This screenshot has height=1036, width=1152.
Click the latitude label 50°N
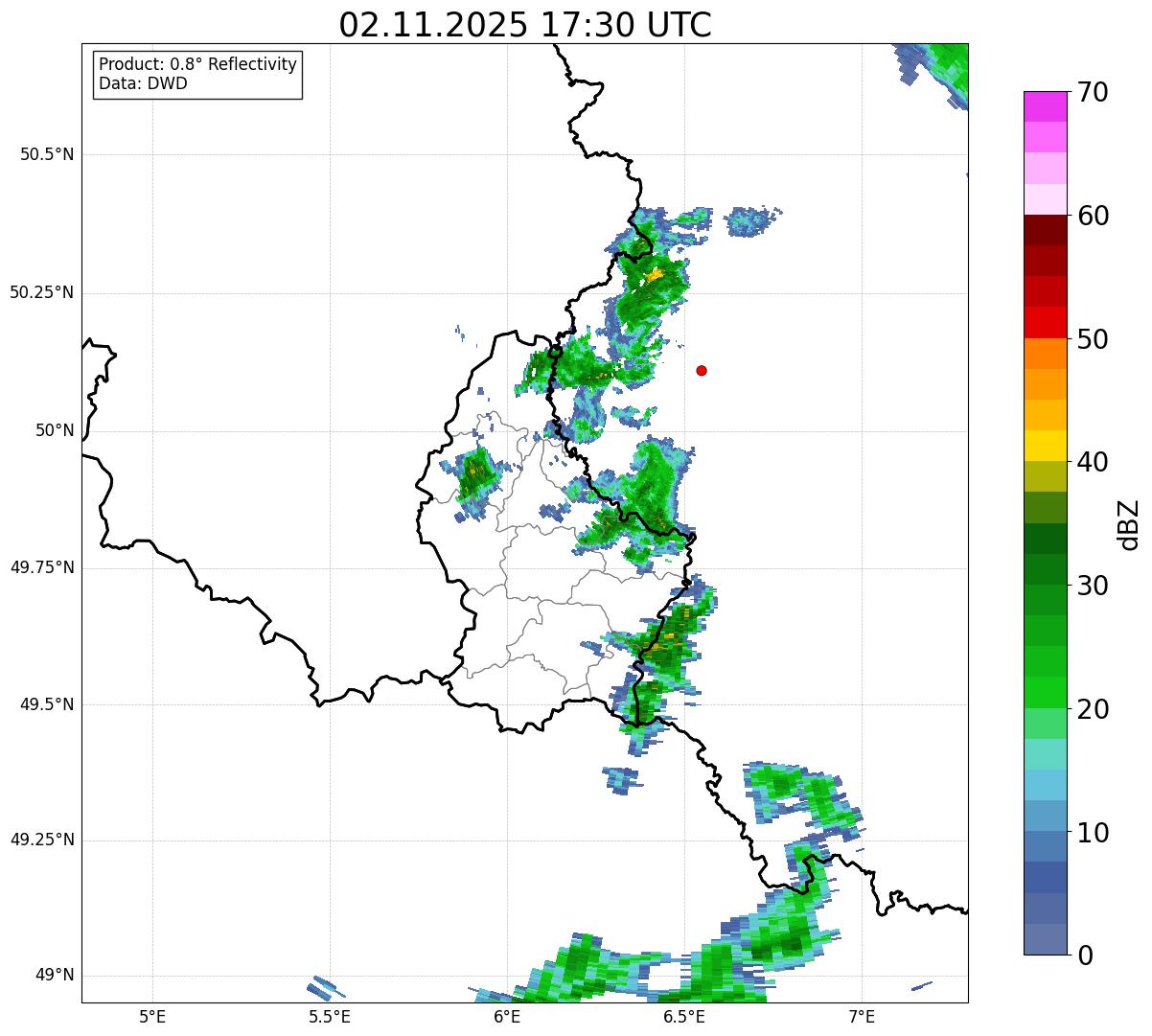pos(53,430)
